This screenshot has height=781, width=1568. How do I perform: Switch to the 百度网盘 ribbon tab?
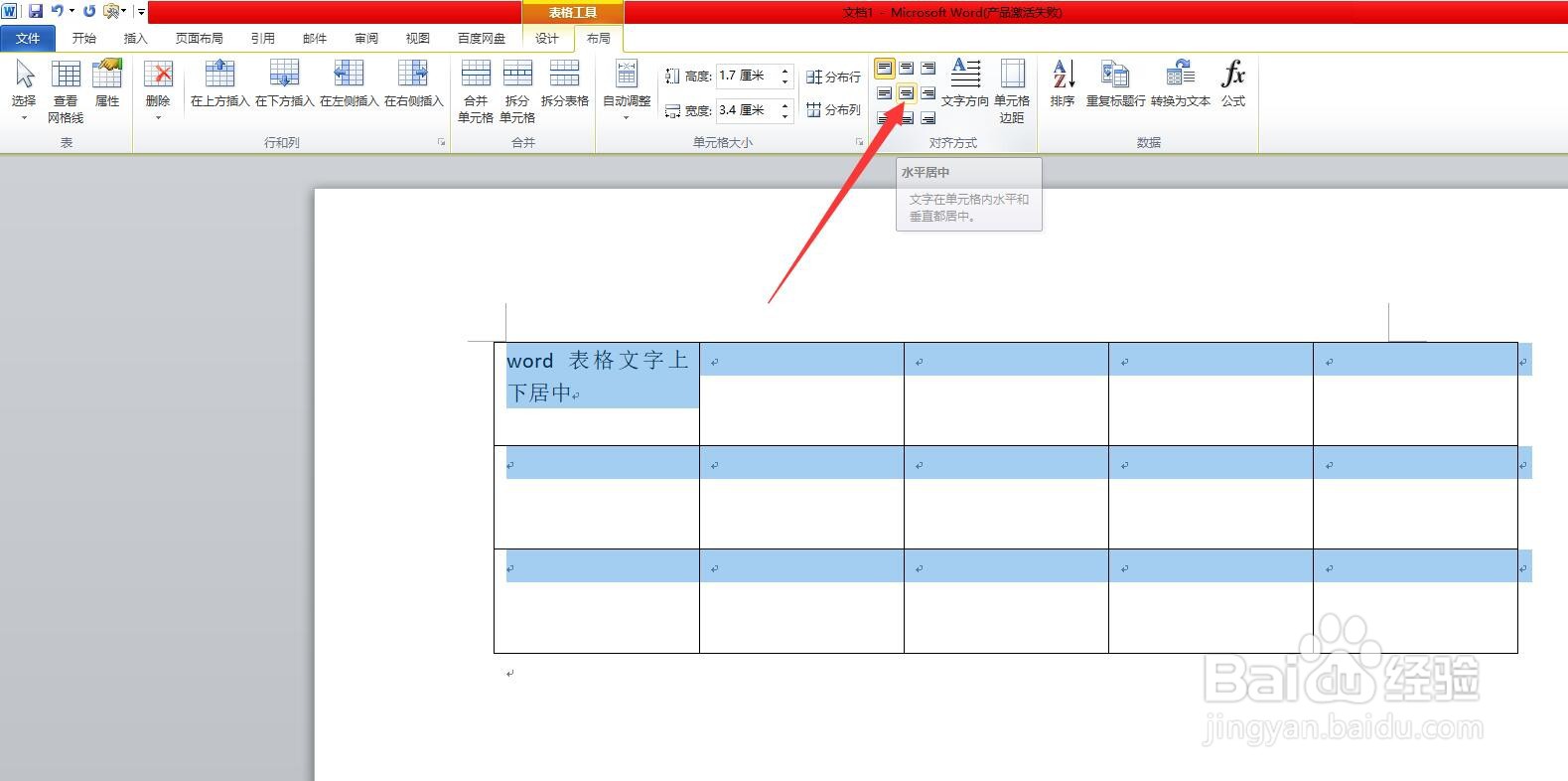482,38
